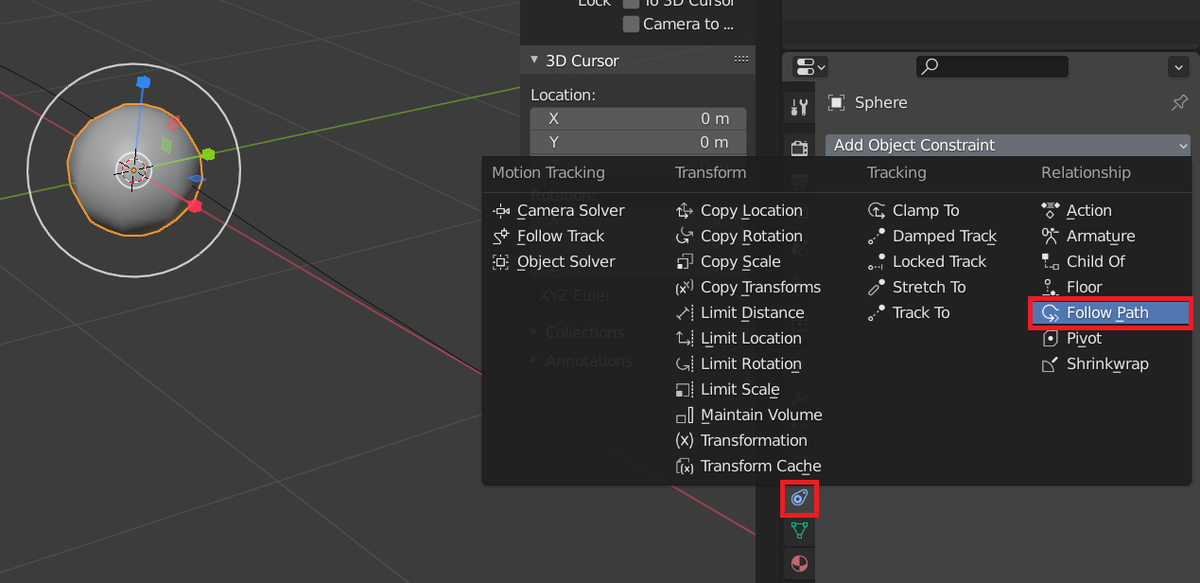Select the Follow Track constraint

[549, 236]
